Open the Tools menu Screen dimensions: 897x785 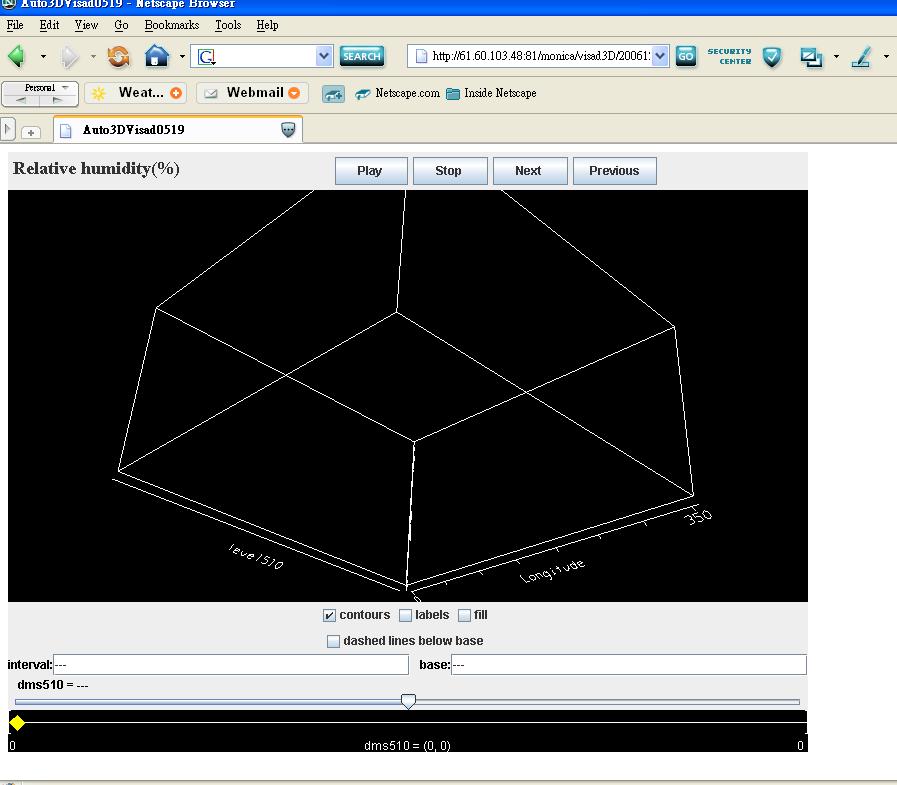click(228, 25)
